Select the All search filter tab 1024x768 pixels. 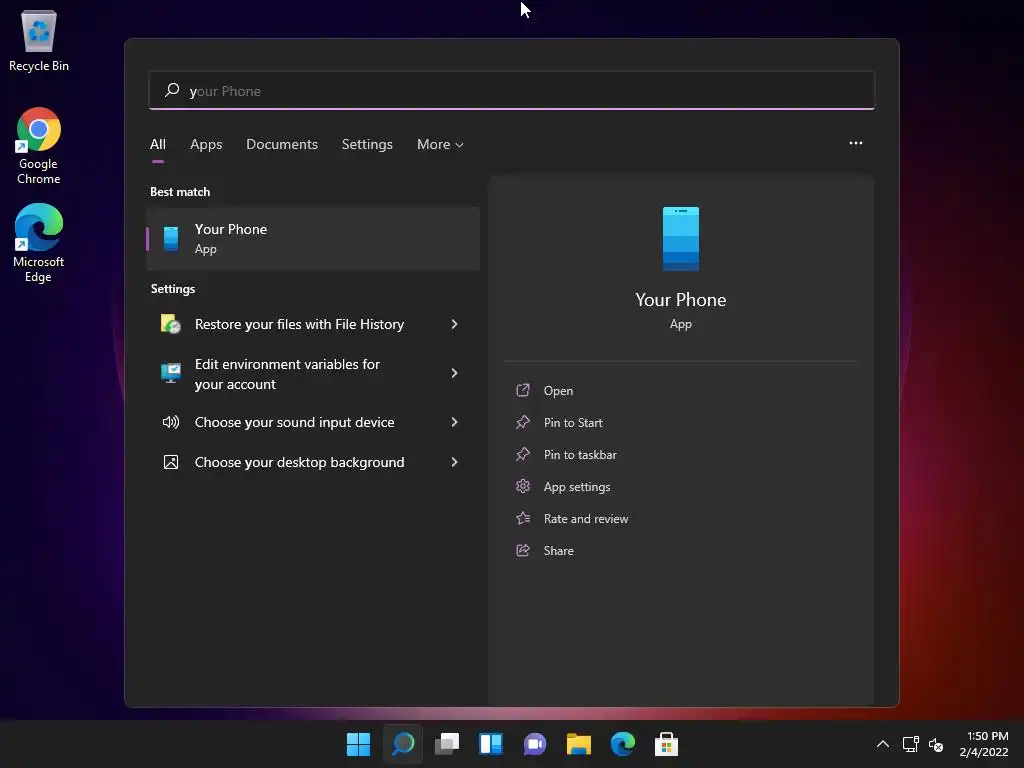(x=157, y=144)
